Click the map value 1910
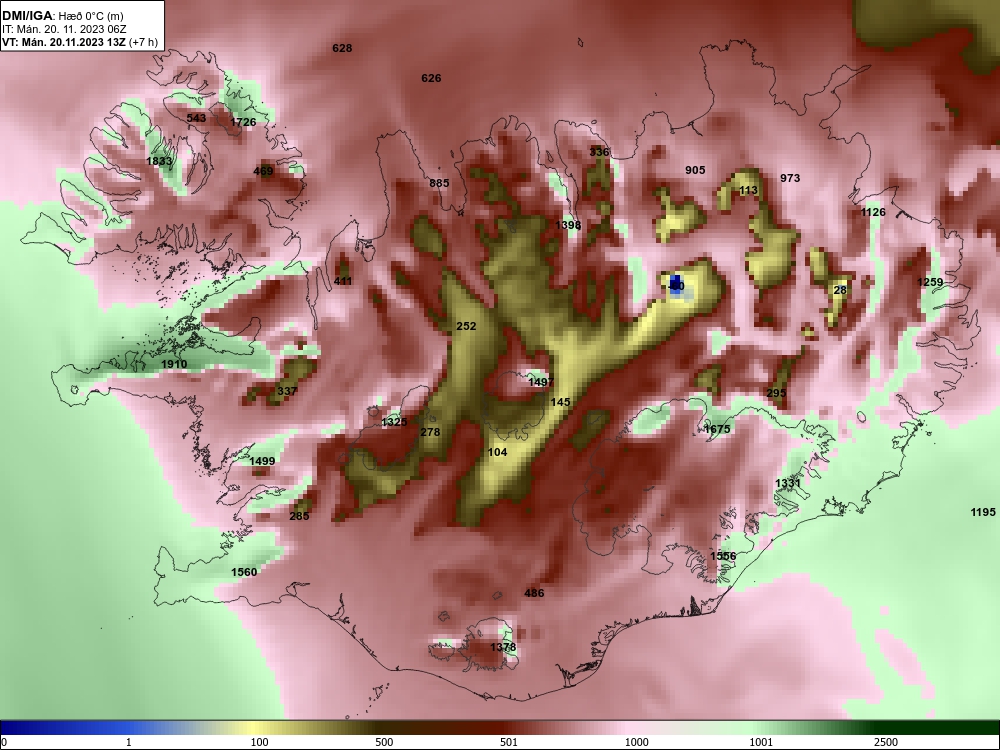This screenshot has height=750, width=1000. (x=174, y=364)
